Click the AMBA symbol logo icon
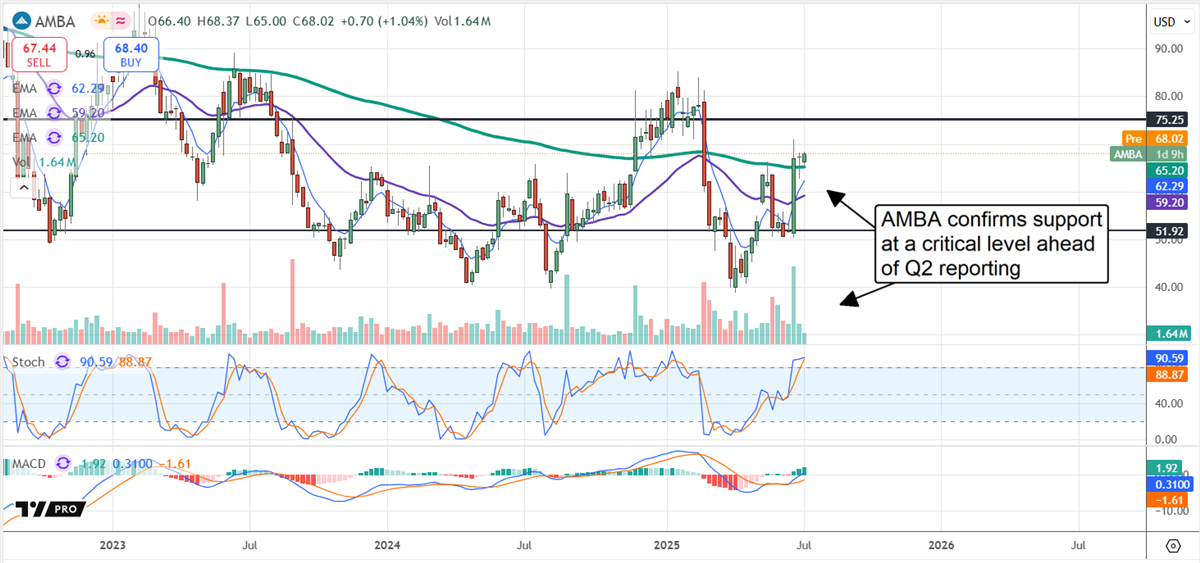The height and width of the screenshot is (563, 1200). pos(20,21)
